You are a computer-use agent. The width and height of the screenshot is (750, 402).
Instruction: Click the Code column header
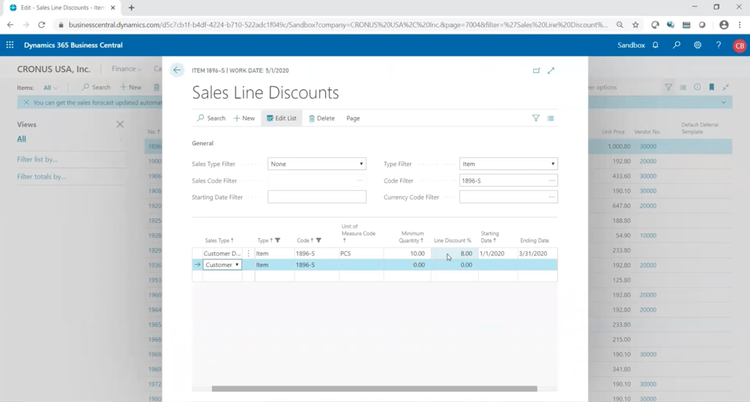pos(309,240)
